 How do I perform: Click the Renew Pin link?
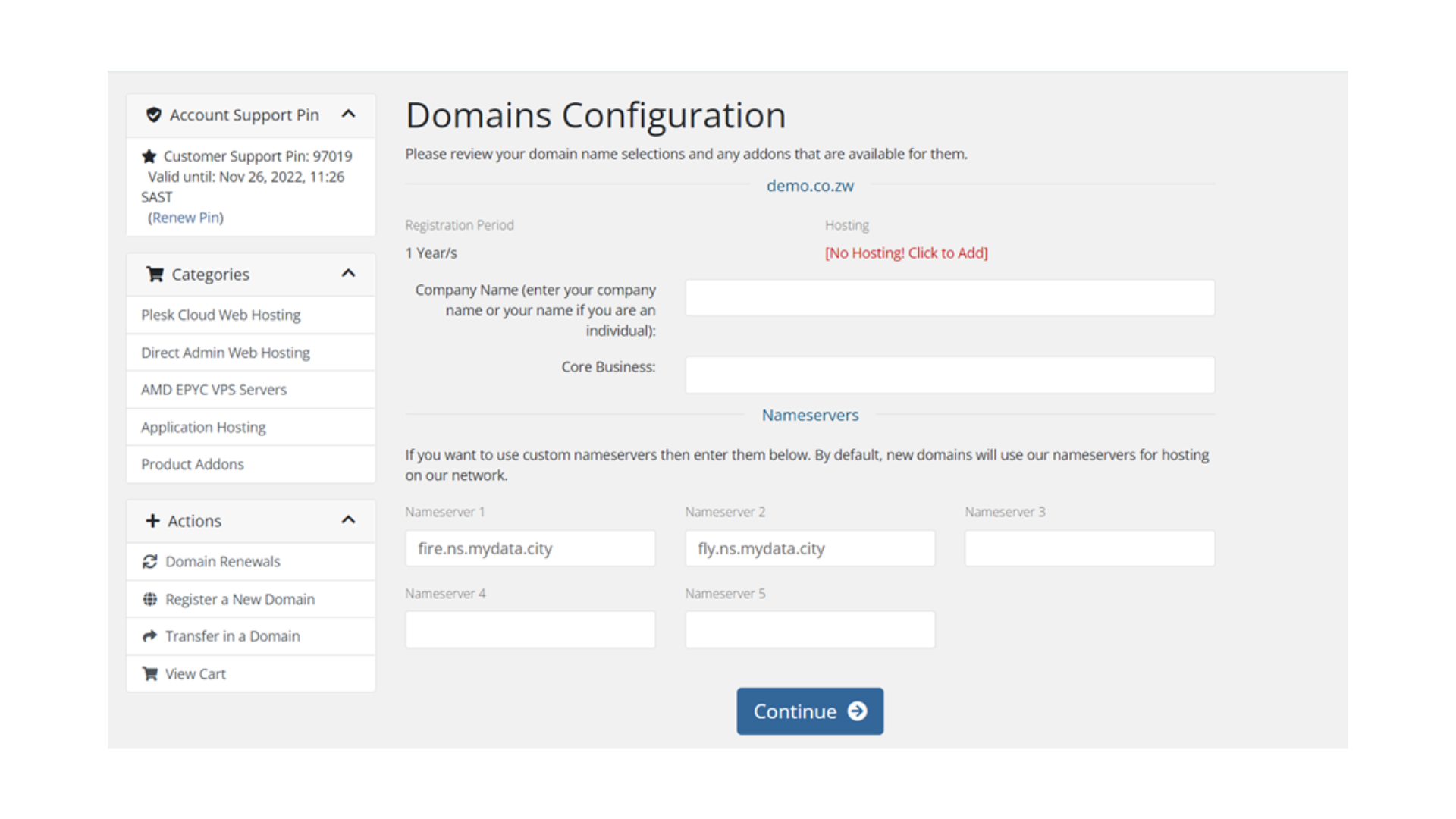click(186, 218)
